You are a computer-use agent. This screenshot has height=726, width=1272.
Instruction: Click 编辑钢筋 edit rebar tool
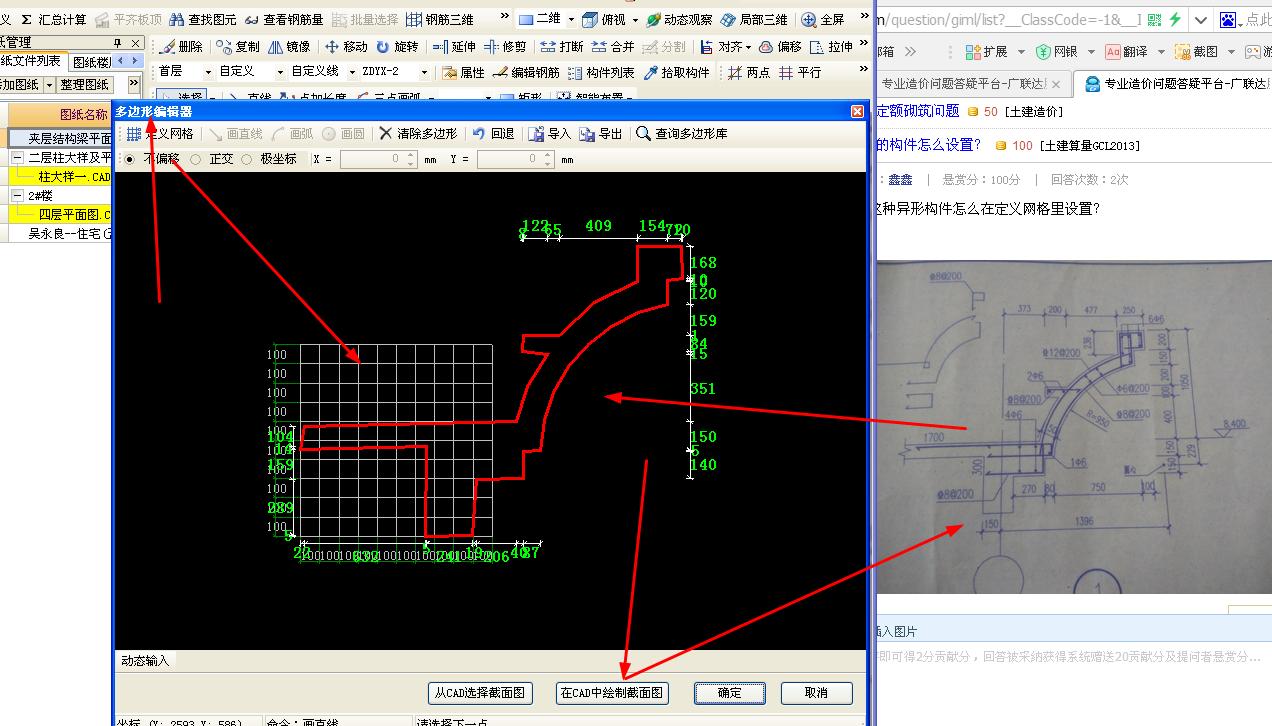526,72
